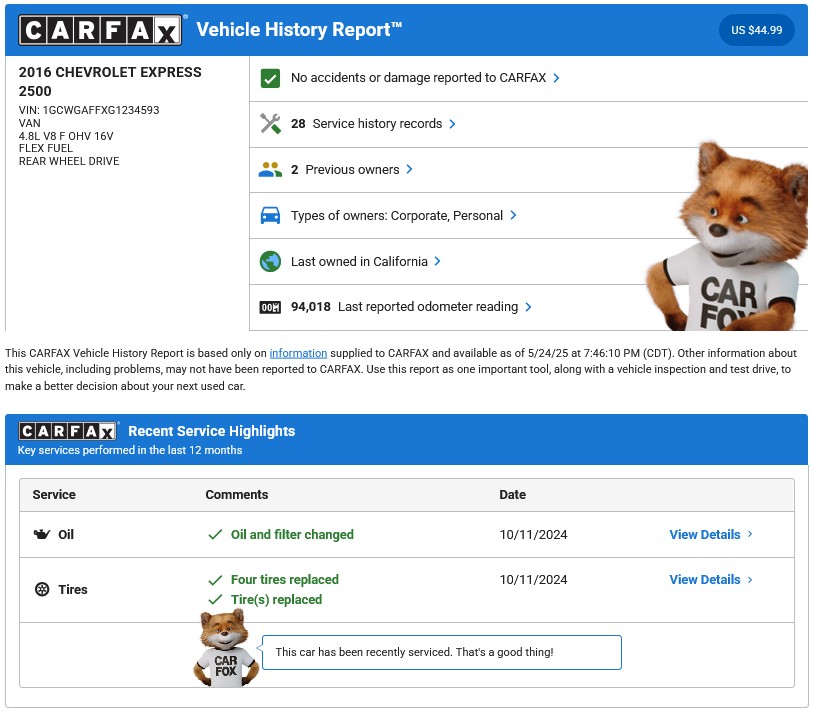This screenshot has width=813, height=713.
Task: Click the Date column header
Action: point(513,495)
